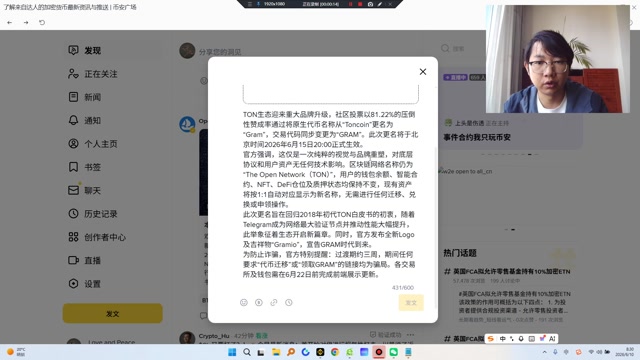Viewport: 640px width, 360px height.
Task: Open the emoji picker in composer
Action: [x=244, y=302]
